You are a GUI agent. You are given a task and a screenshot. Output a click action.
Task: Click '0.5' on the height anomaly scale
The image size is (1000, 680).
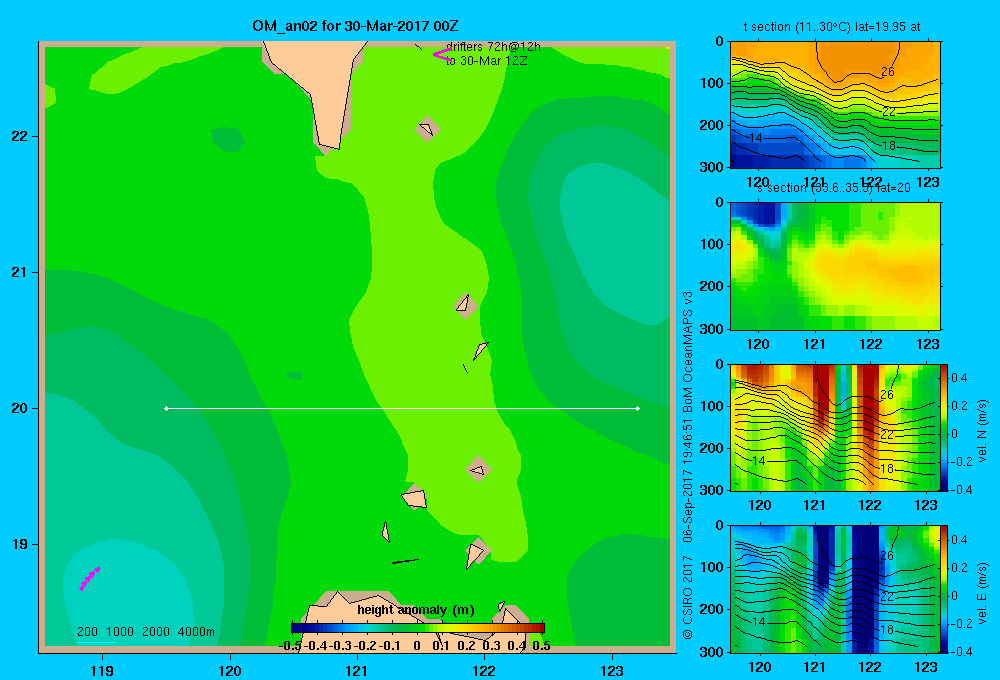541,646
